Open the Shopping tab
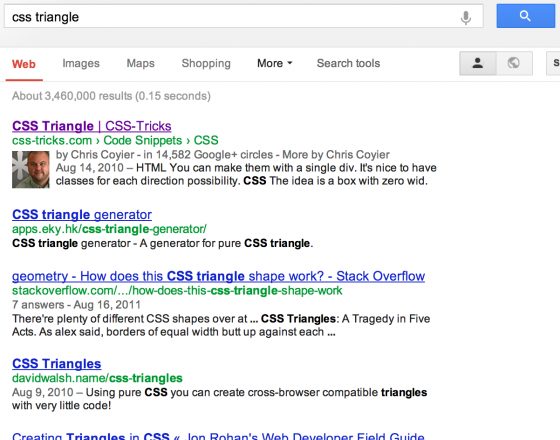Image resolution: width=560 pixels, height=440 pixels. coord(206,63)
